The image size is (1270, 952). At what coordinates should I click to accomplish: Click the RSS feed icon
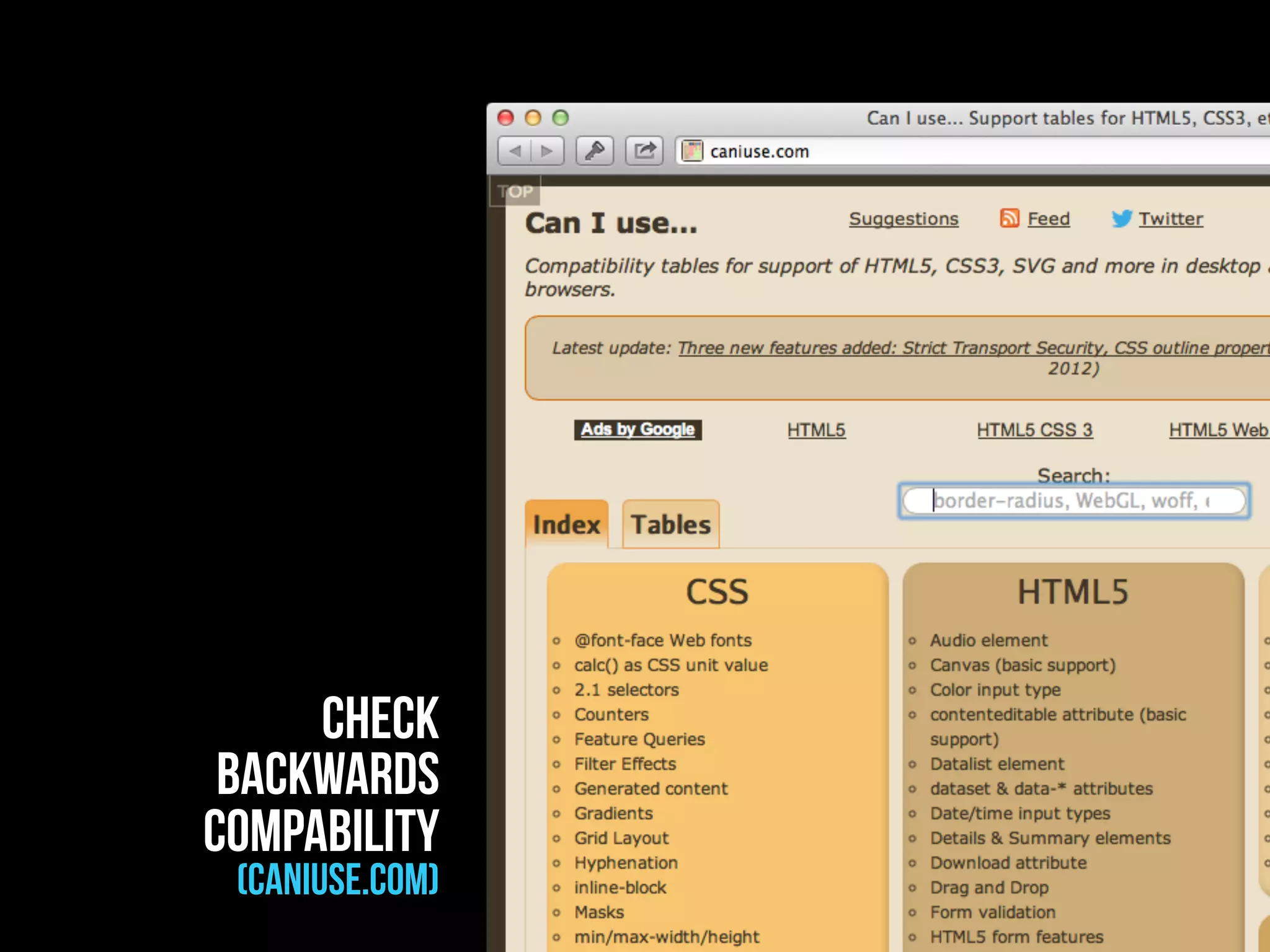click(x=1010, y=218)
